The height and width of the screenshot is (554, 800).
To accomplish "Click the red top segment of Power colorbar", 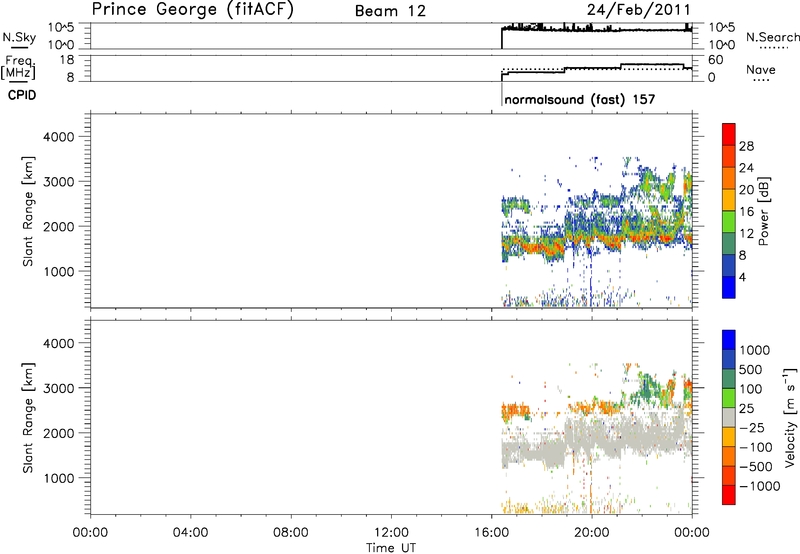I will pos(729,135).
